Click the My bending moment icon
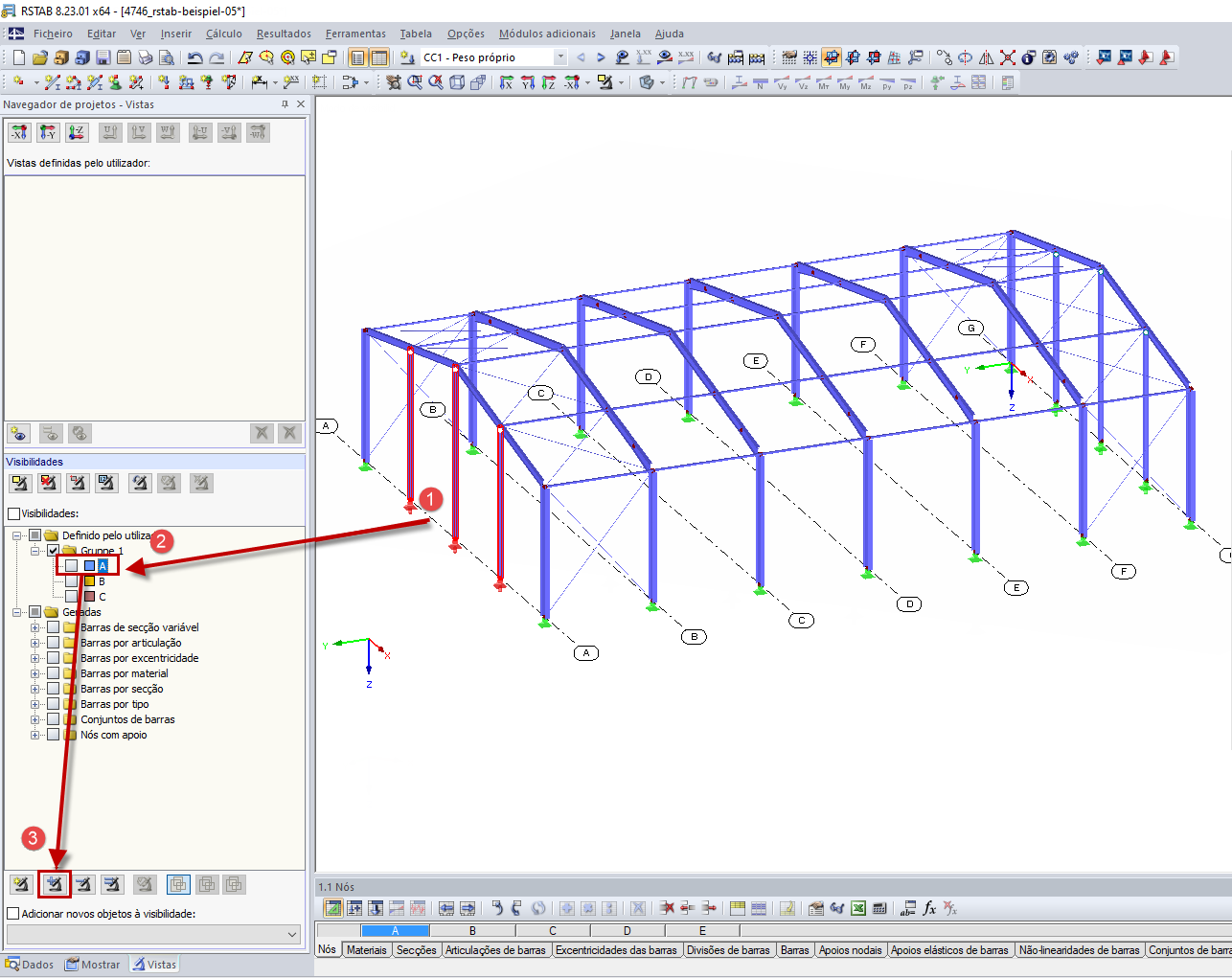The width and height of the screenshot is (1232, 978). point(845,82)
